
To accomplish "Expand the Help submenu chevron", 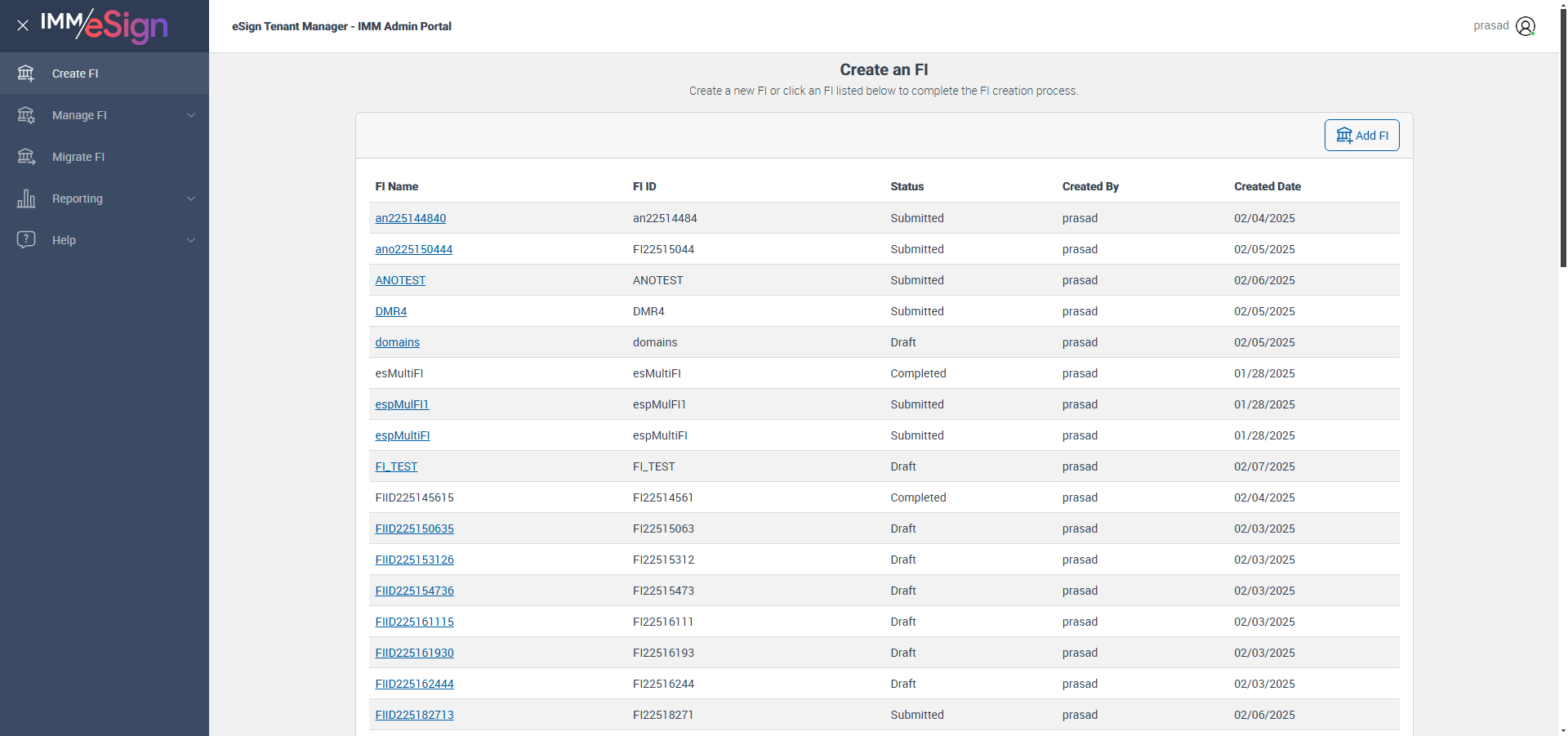I will pyautogui.click(x=191, y=240).
